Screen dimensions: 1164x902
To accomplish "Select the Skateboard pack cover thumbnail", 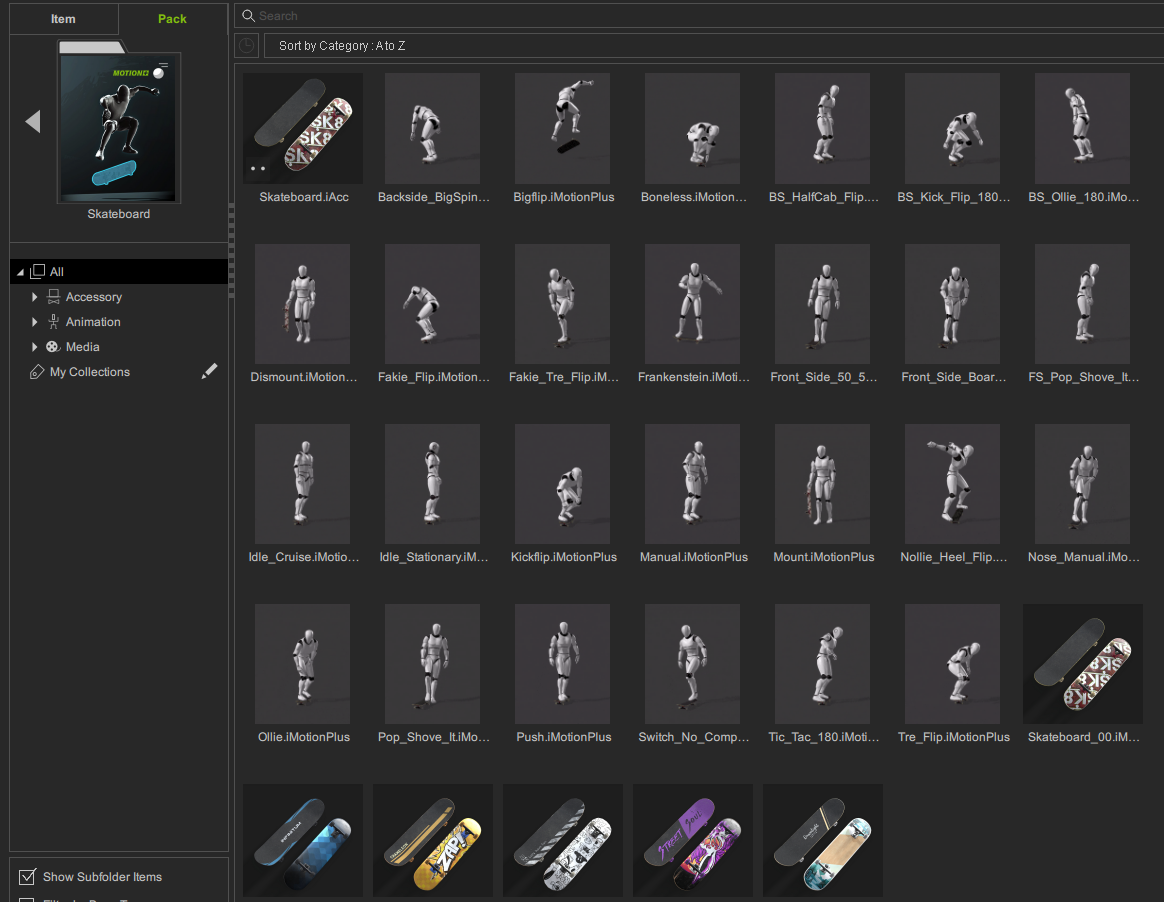I will tap(119, 125).
